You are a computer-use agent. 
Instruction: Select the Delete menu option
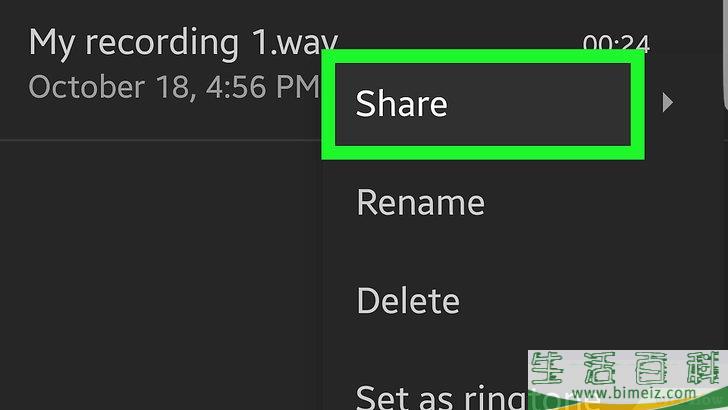408,300
